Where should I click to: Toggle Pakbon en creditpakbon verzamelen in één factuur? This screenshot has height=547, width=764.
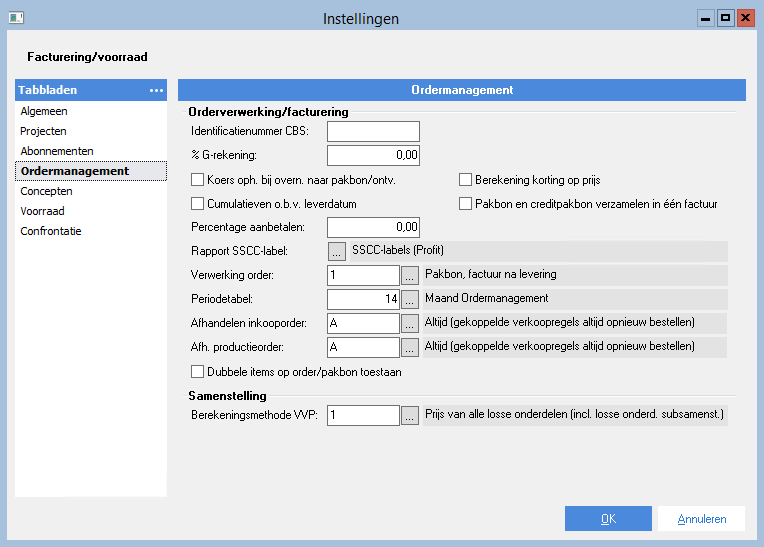(x=465, y=204)
